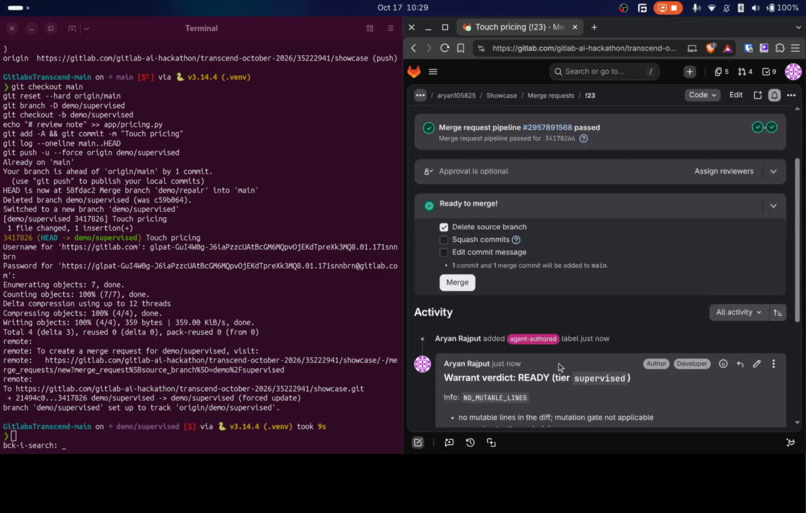Open the Showcase breadcrumb
Viewport: 806px width, 513px height.
[x=502, y=96]
